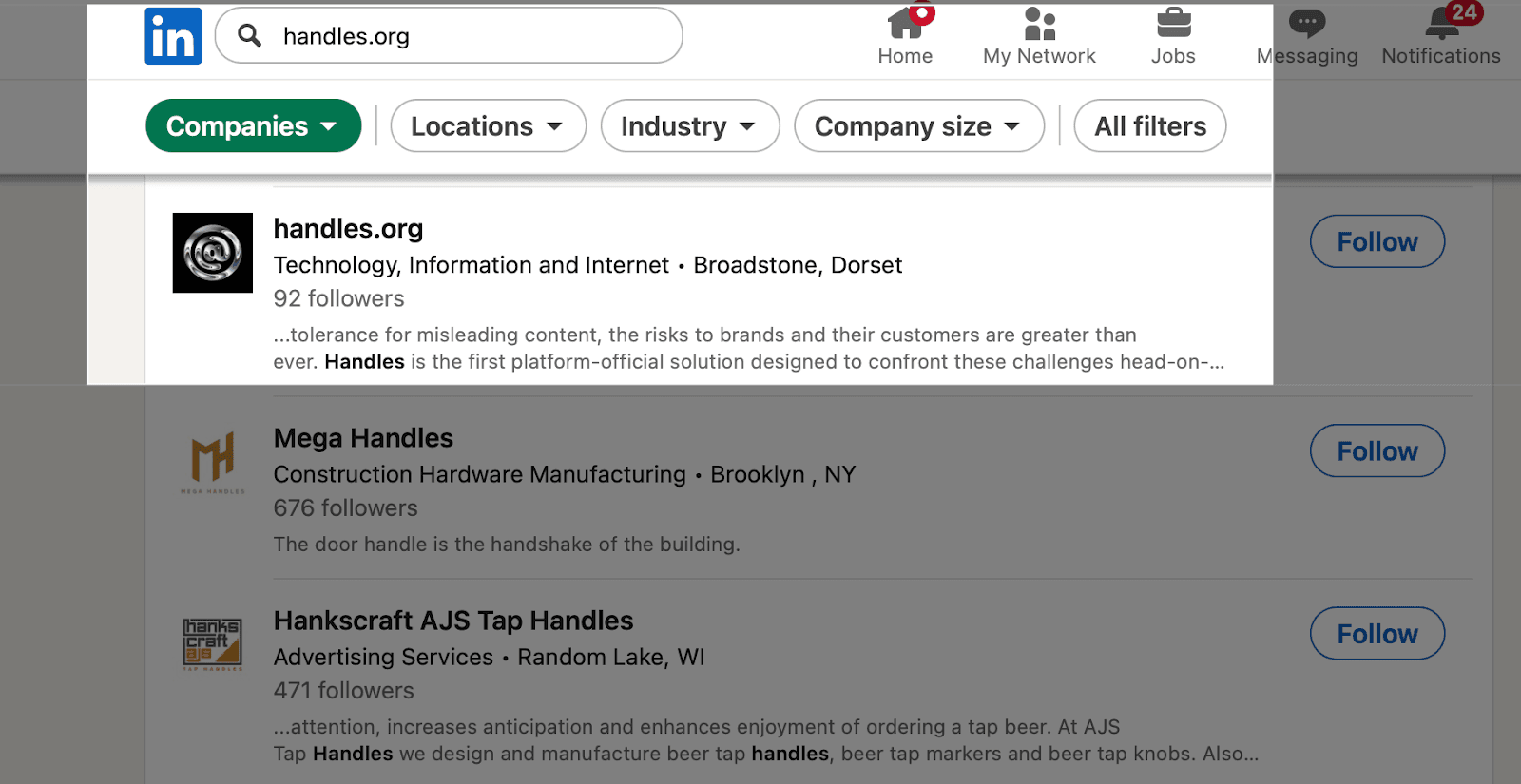The image size is (1521, 784).
Task: Click the Messaging label
Action: [x=1307, y=56]
